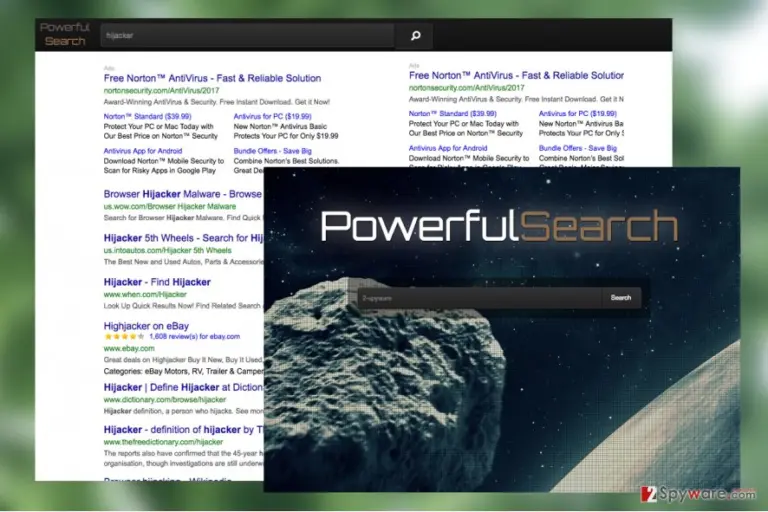The height and width of the screenshot is (512, 768).
Task: Open the Norton Standard ($39.99) link on left
Action: coord(147,117)
